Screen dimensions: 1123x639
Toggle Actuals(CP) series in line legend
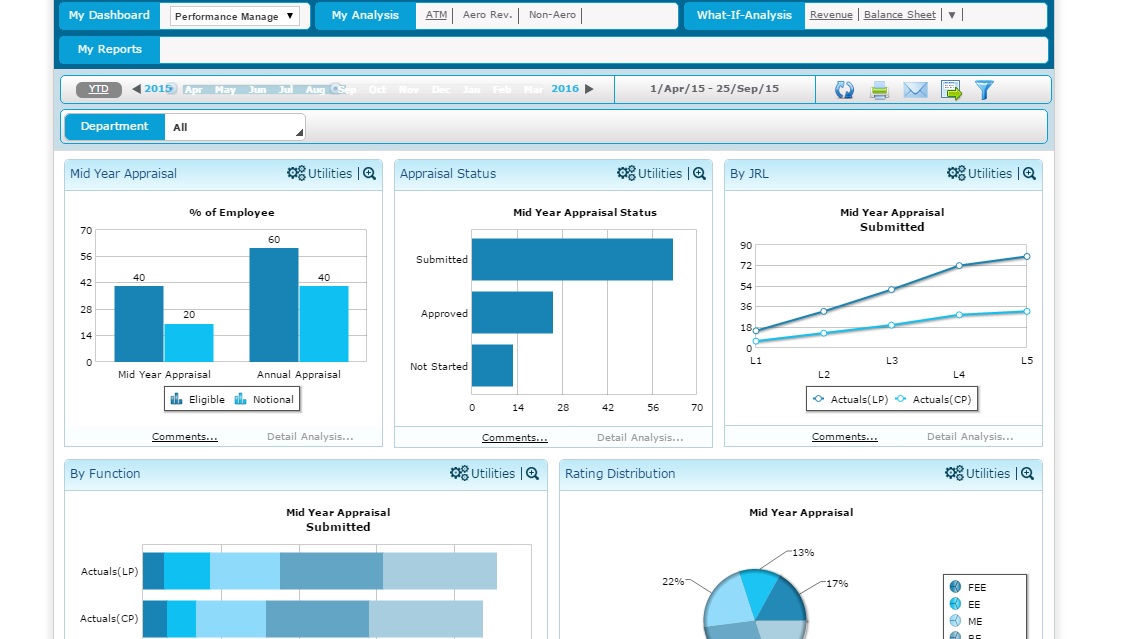tap(933, 399)
